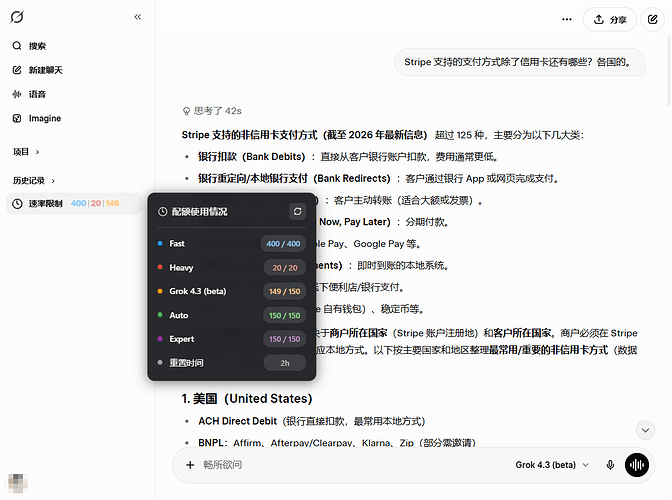Open the 搜索 search item
This screenshot has width=672, height=500.
[29, 46]
